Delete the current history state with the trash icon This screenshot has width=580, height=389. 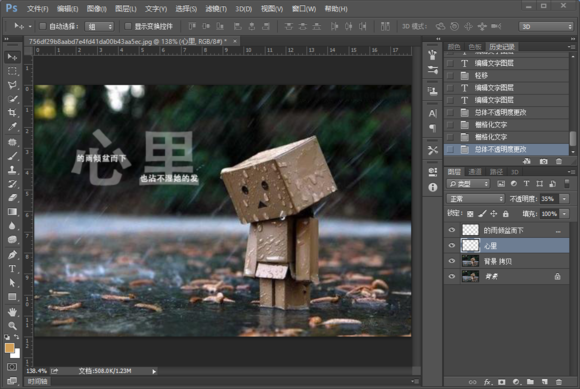click(x=559, y=161)
